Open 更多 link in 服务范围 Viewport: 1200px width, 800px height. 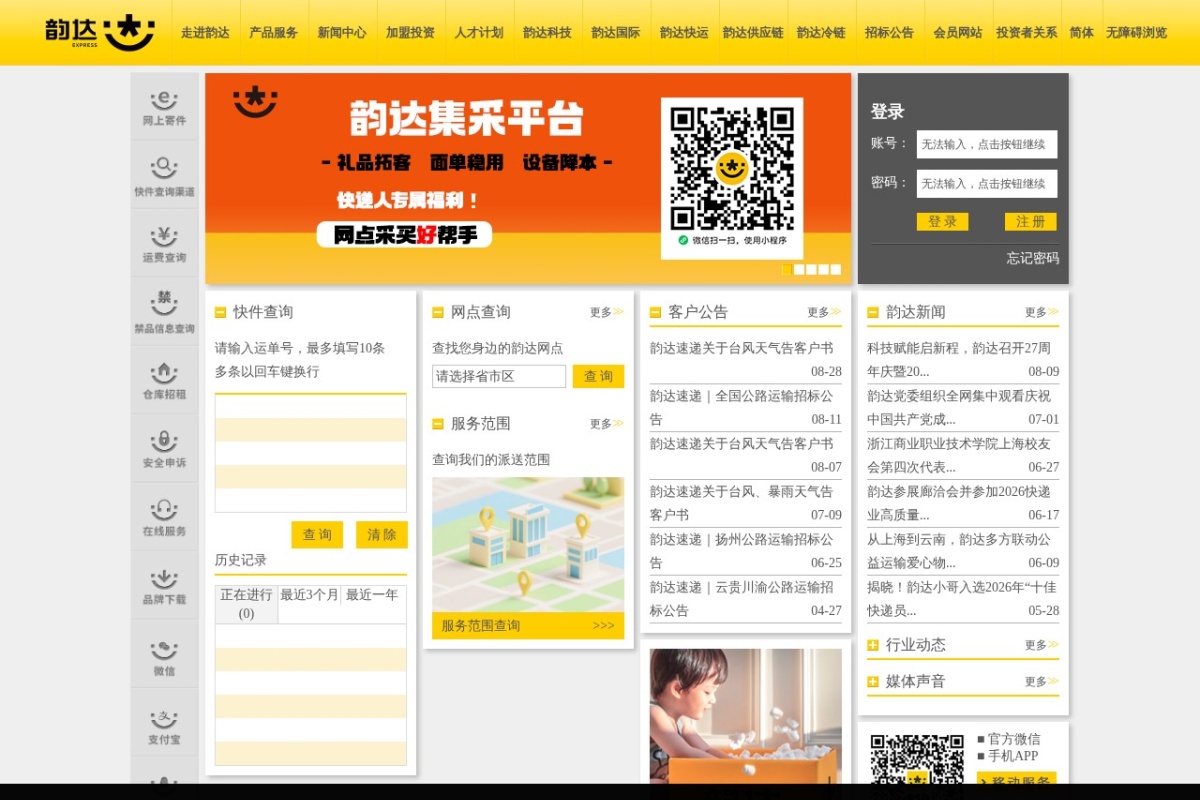pos(606,424)
